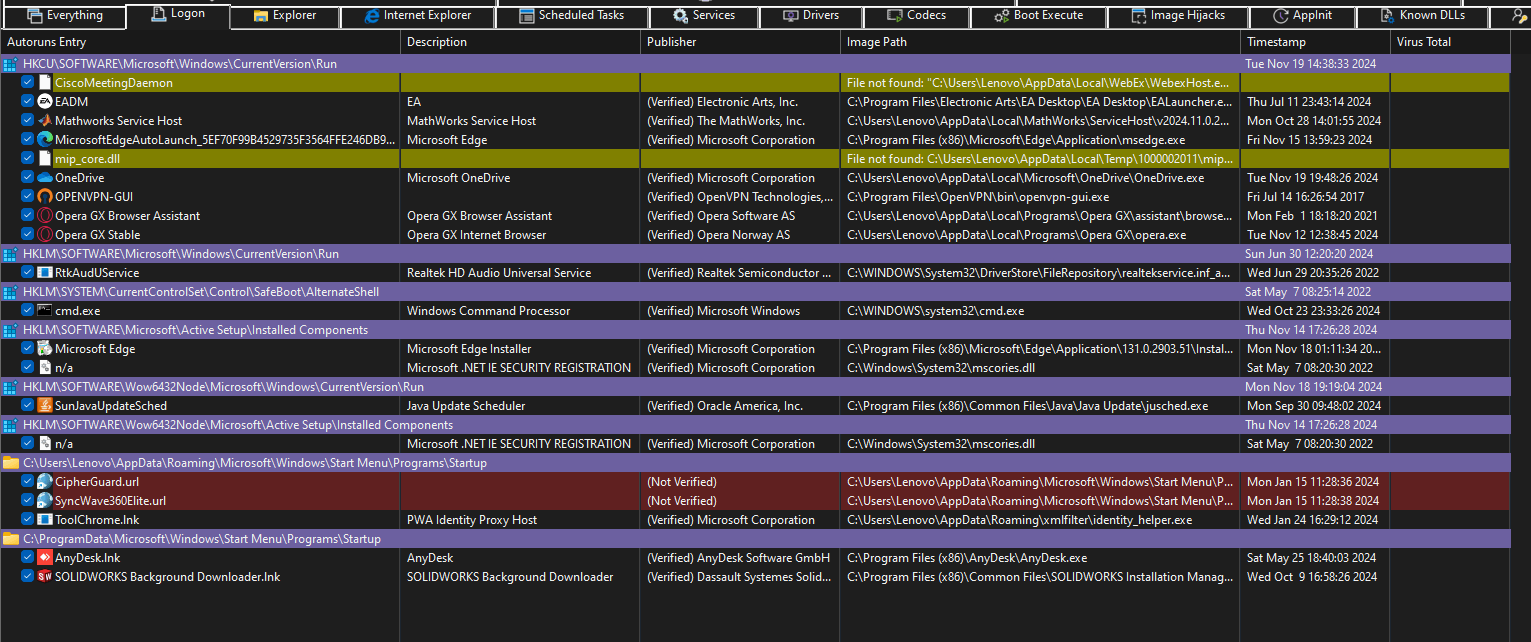Select HKLM Wow6432Node CurrentVersion\Run key row
Screen dimensions: 1531x642
point(755,387)
